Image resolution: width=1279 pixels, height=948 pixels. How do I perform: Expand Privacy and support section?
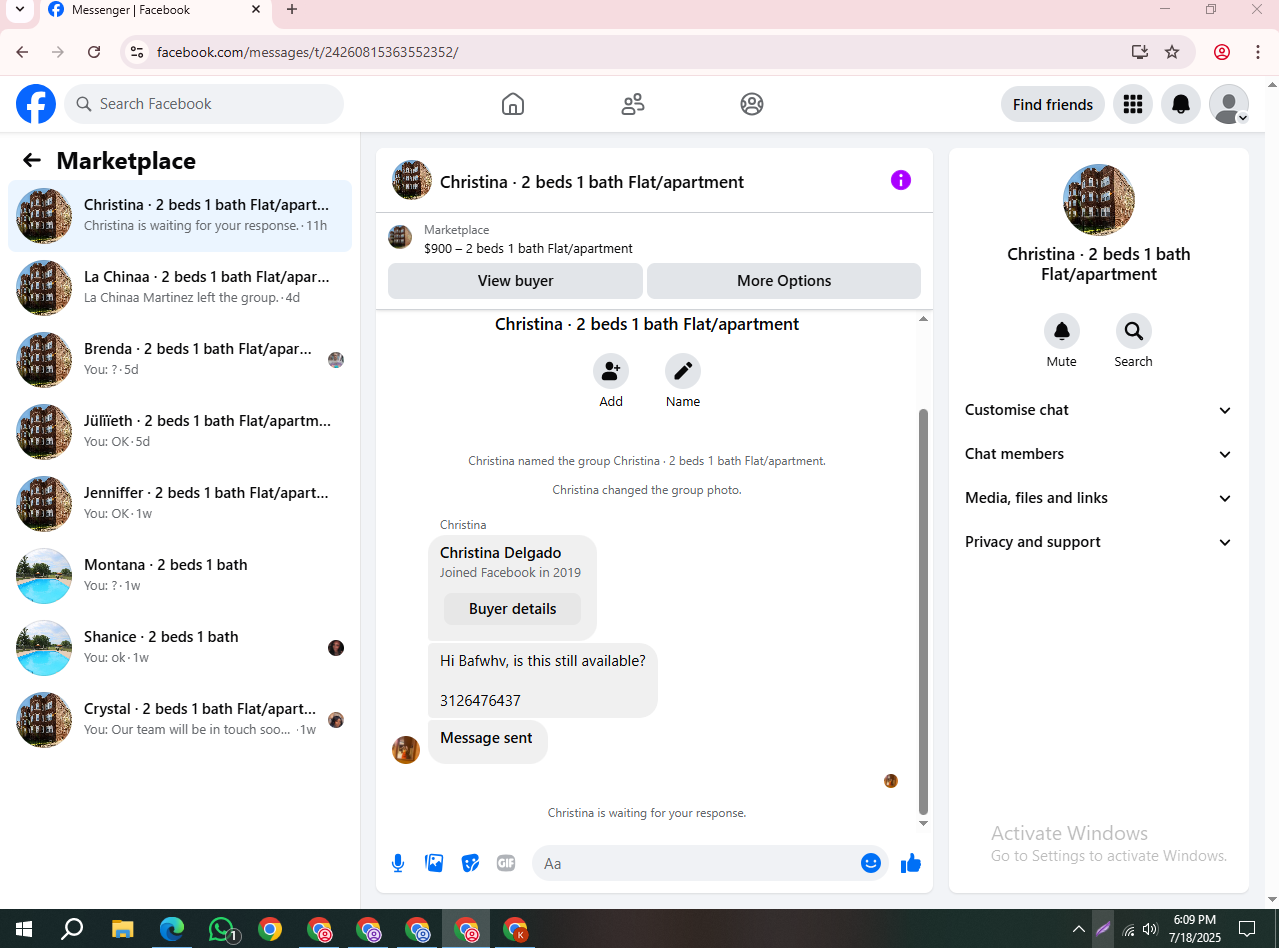(x=1098, y=542)
